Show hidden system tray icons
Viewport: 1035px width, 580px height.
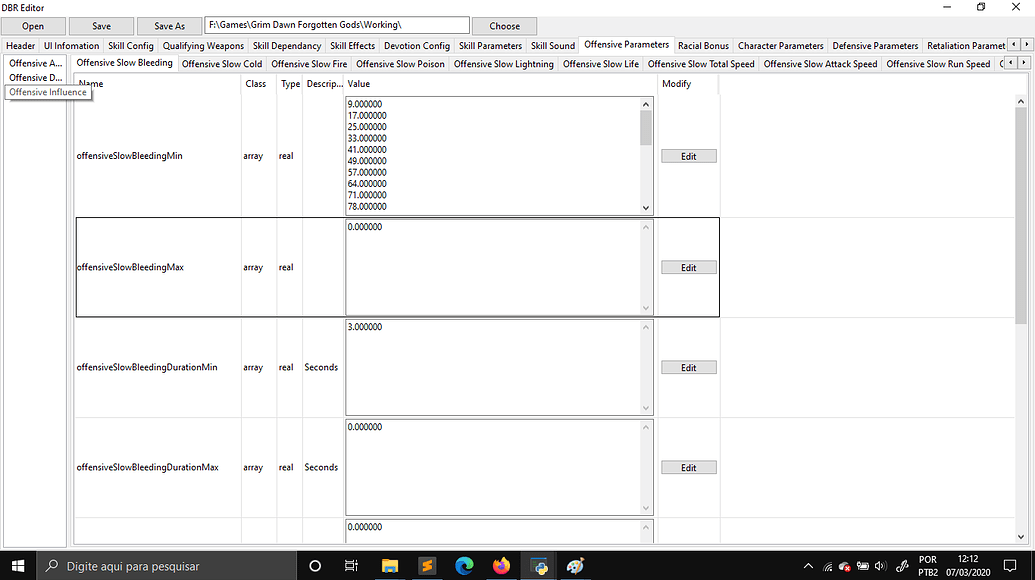click(807, 566)
